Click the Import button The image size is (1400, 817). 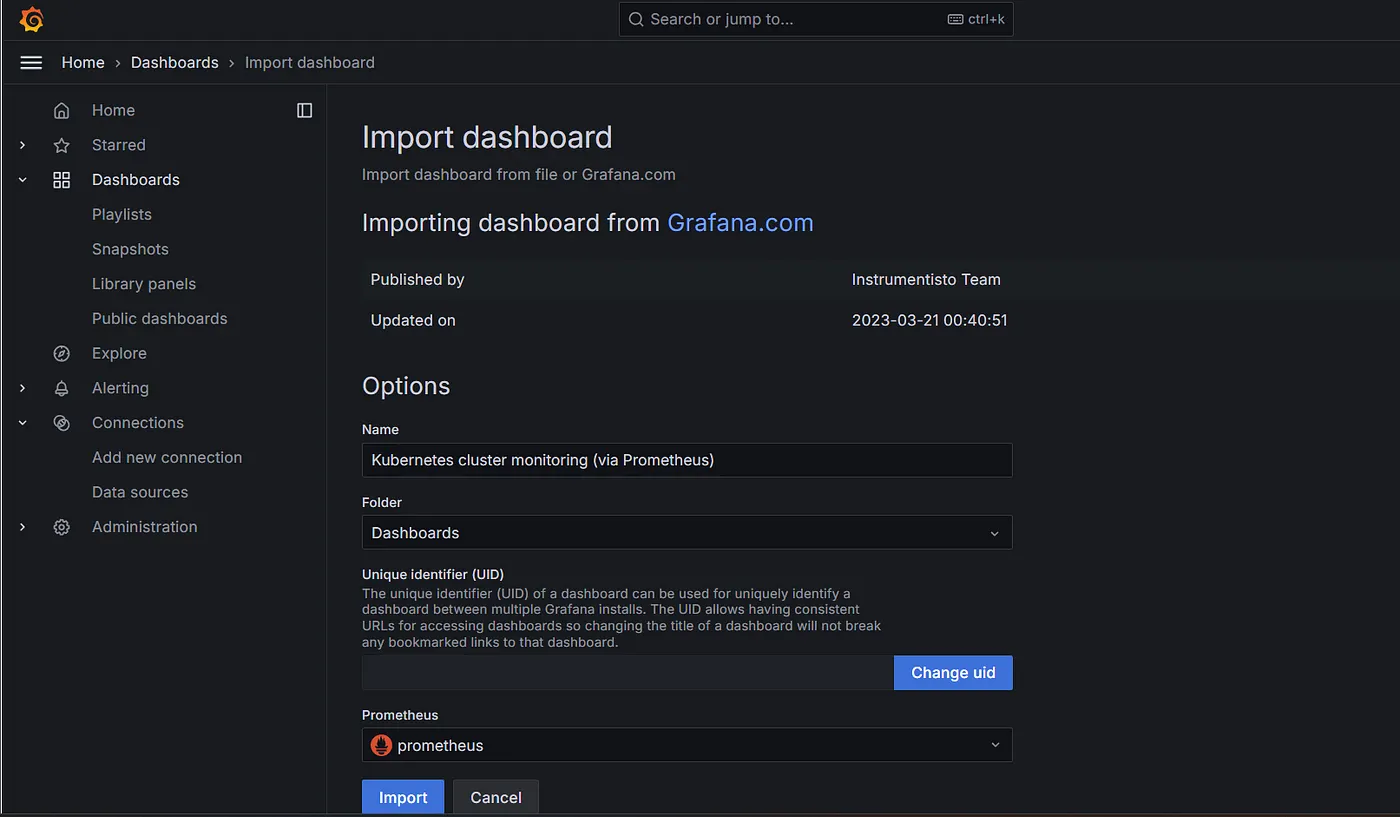(x=403, y=797)
